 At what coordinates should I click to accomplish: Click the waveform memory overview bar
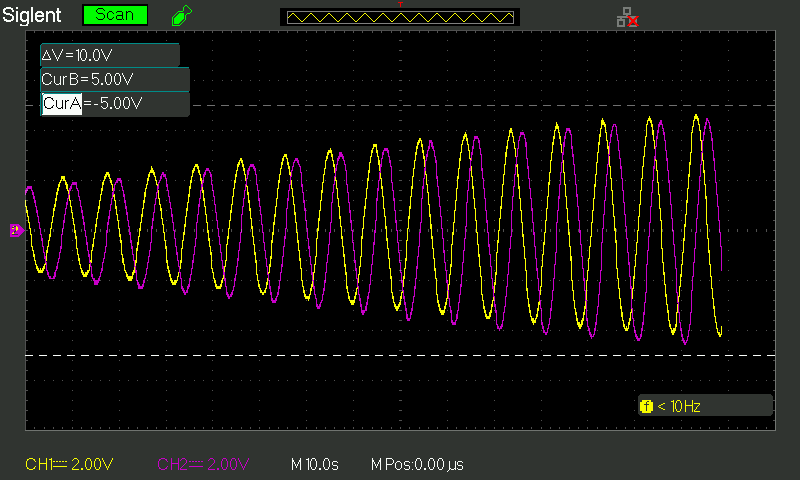(x=400, y=17)
